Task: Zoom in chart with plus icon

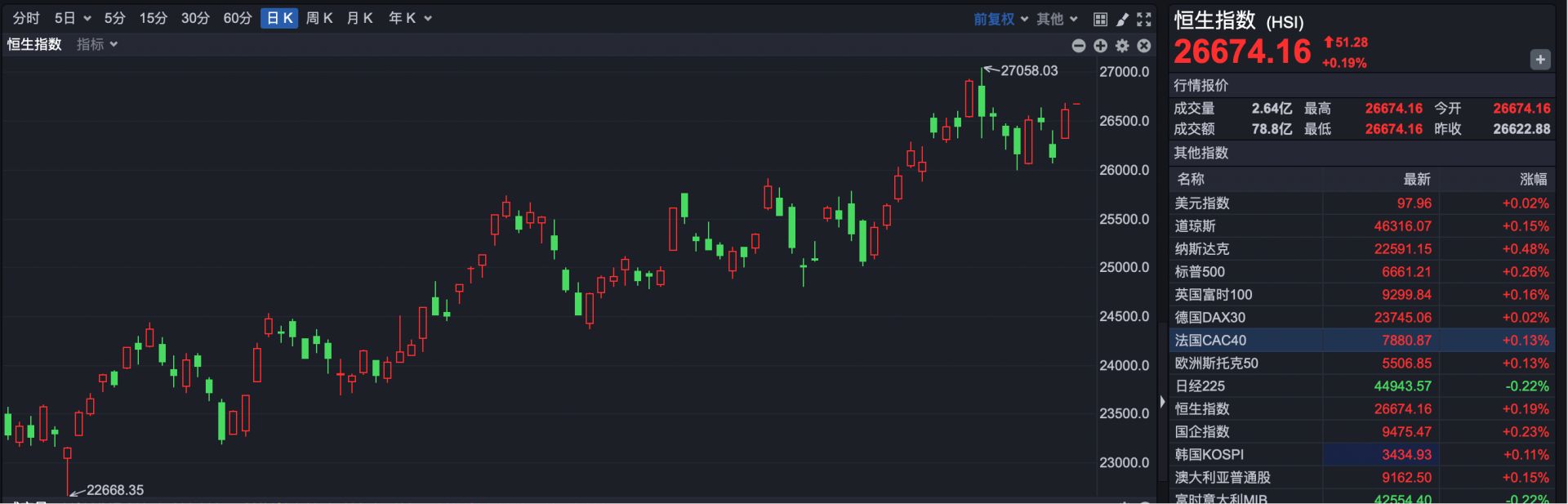Action: click(1100, 46)
